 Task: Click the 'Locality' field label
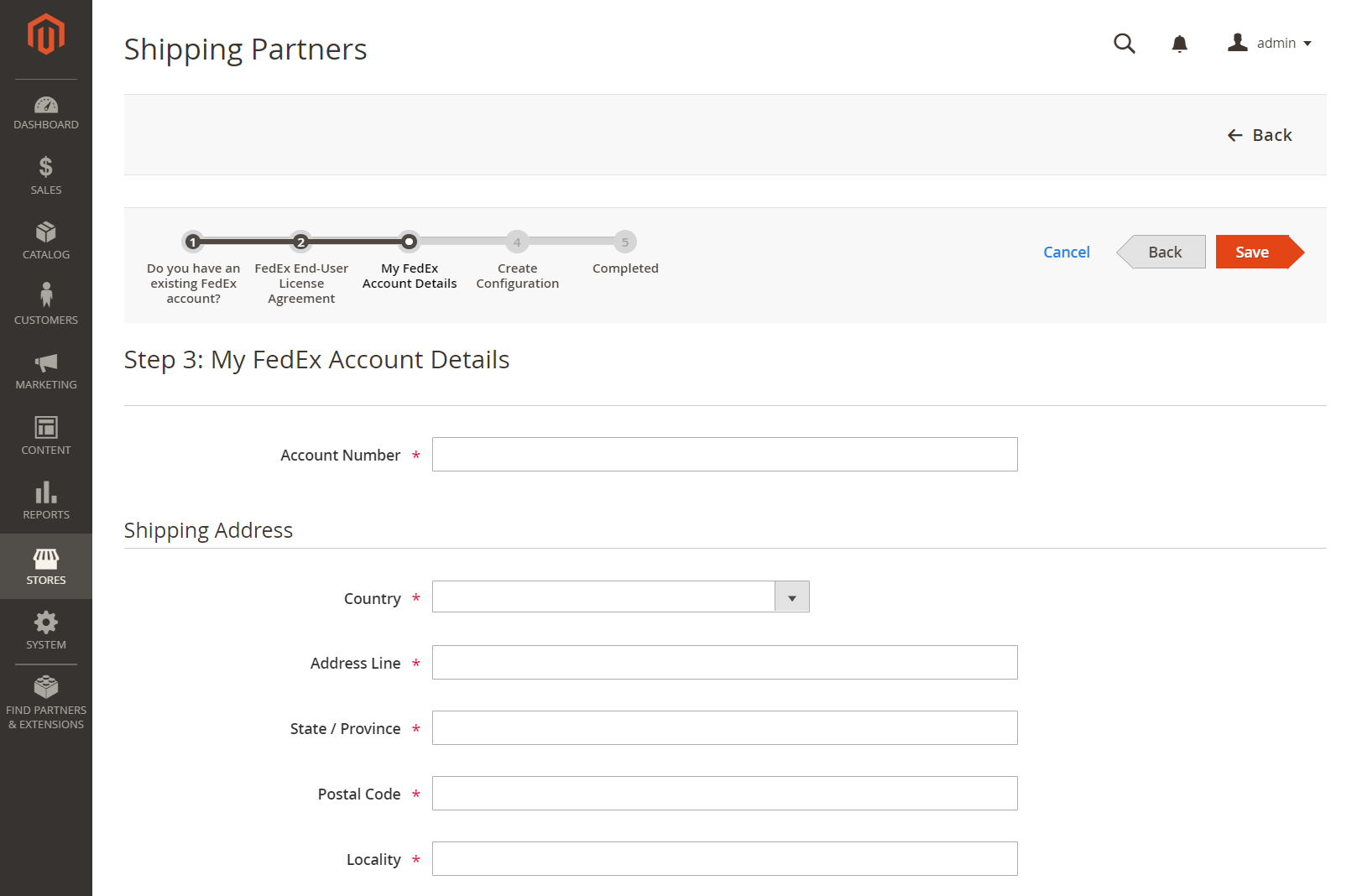373,859
